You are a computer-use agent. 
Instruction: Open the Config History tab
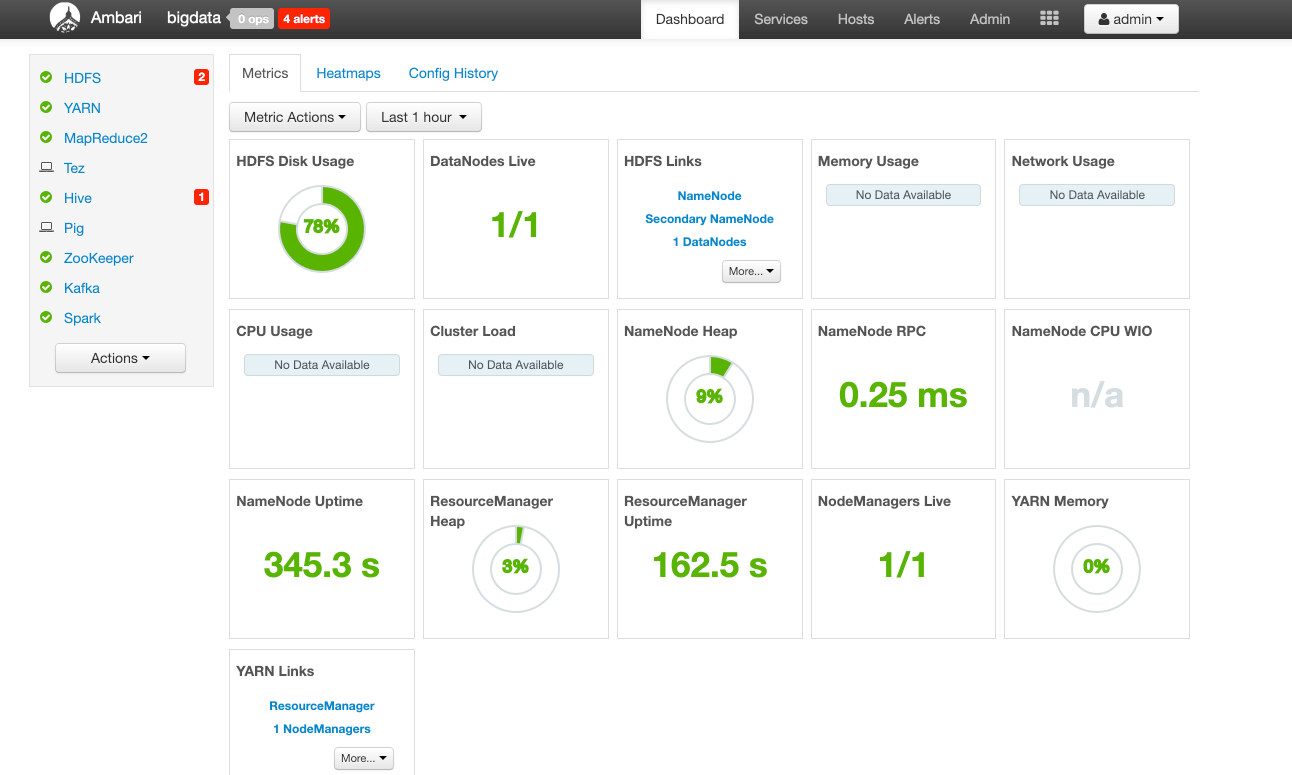coord(453,73)
